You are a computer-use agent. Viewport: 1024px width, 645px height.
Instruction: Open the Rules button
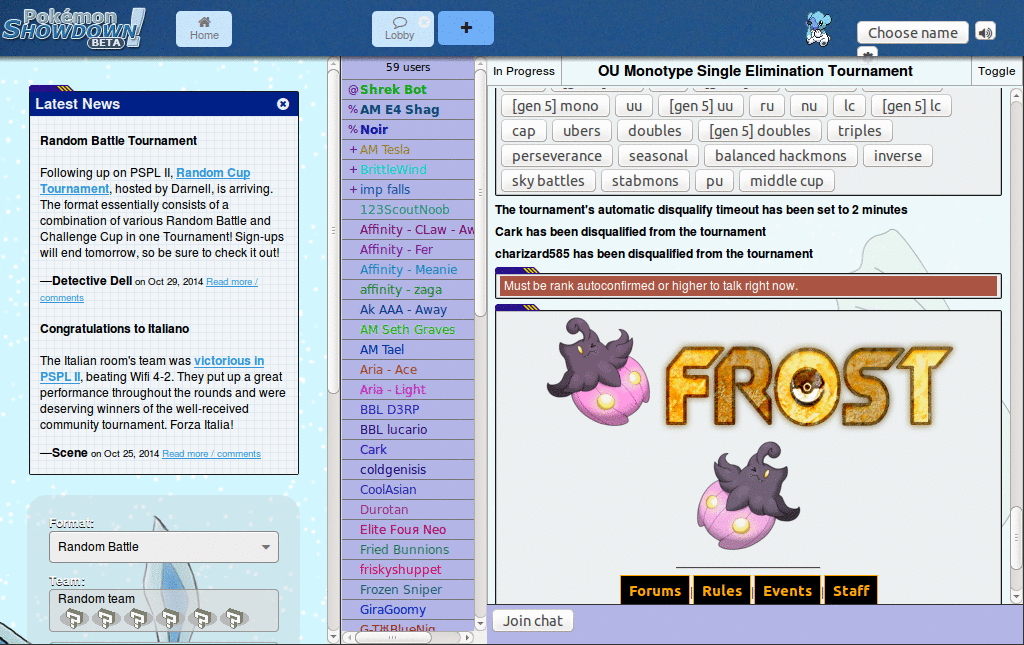click(x=722, y=590)
